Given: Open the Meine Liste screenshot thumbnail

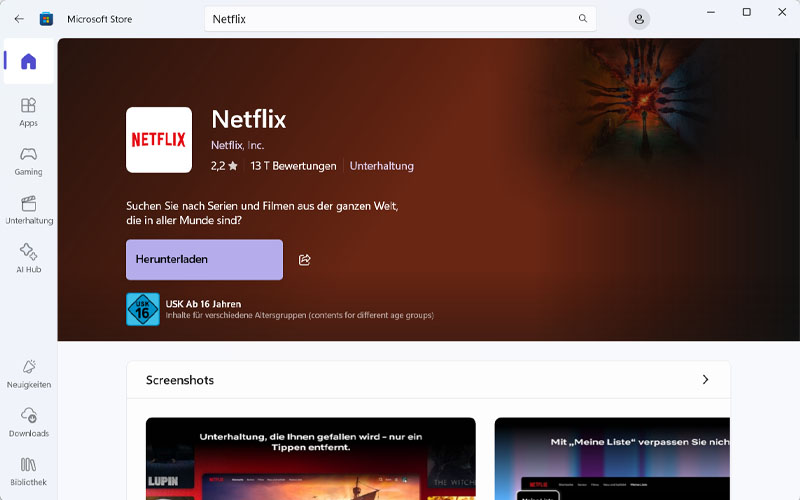Looking at the screenshot, I should tap(612, 459).
